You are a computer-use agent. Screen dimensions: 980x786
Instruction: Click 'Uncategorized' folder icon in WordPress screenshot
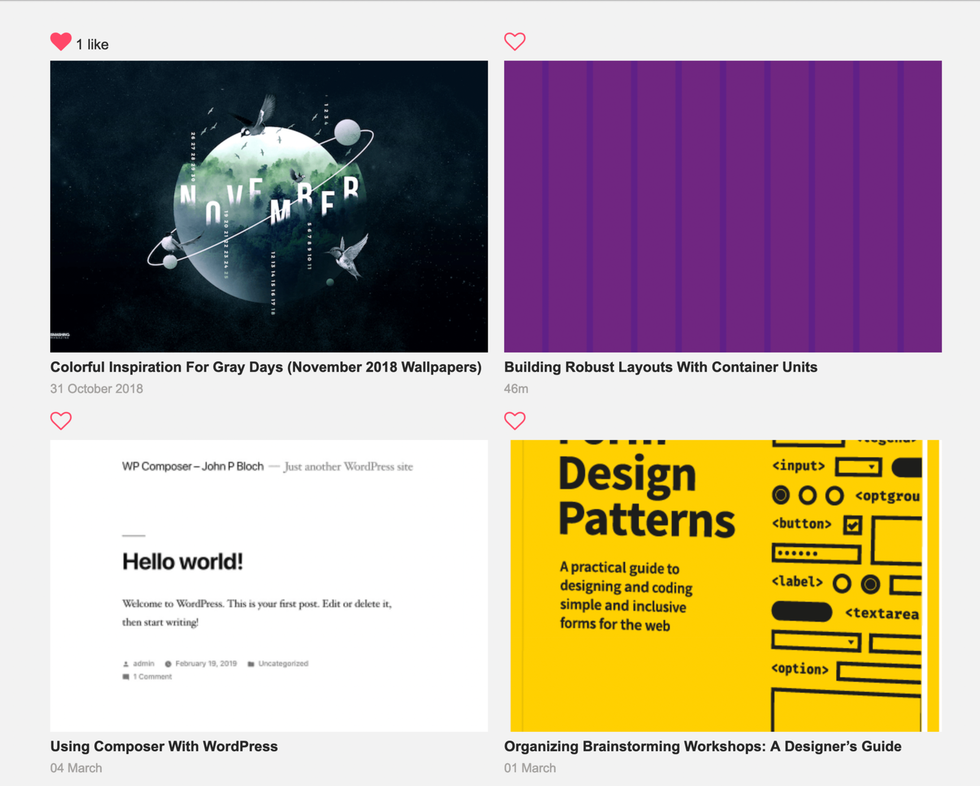point(251,664)
